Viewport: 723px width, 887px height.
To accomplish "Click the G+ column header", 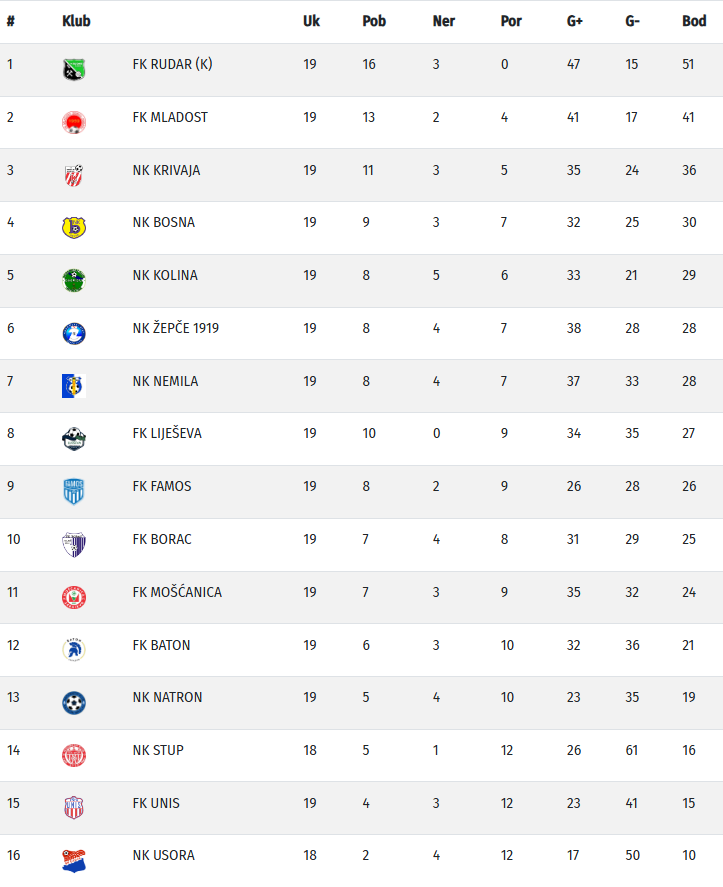I will click(575, 21).
